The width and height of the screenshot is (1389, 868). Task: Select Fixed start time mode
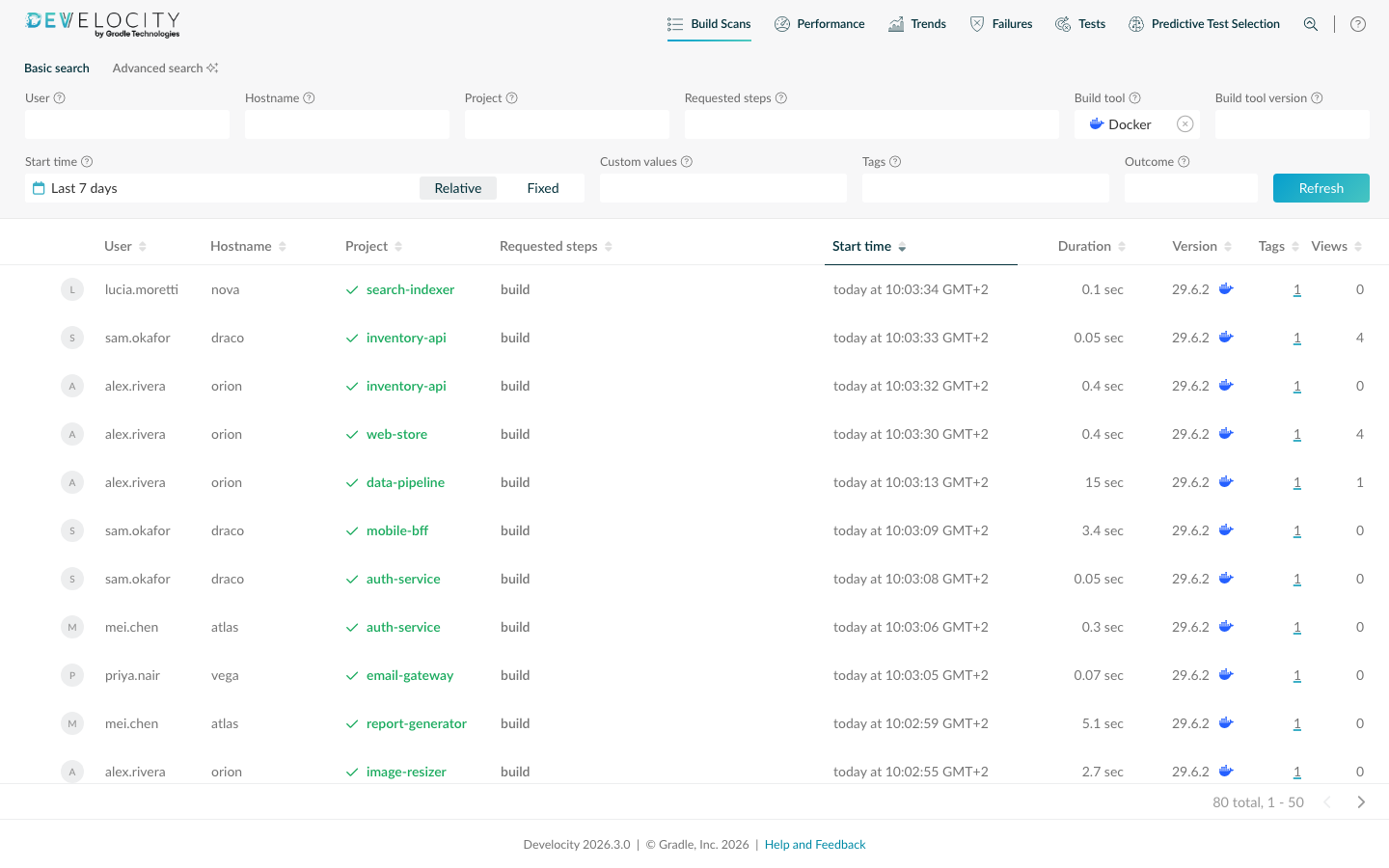pyautogui.click(x=543, y=188)
